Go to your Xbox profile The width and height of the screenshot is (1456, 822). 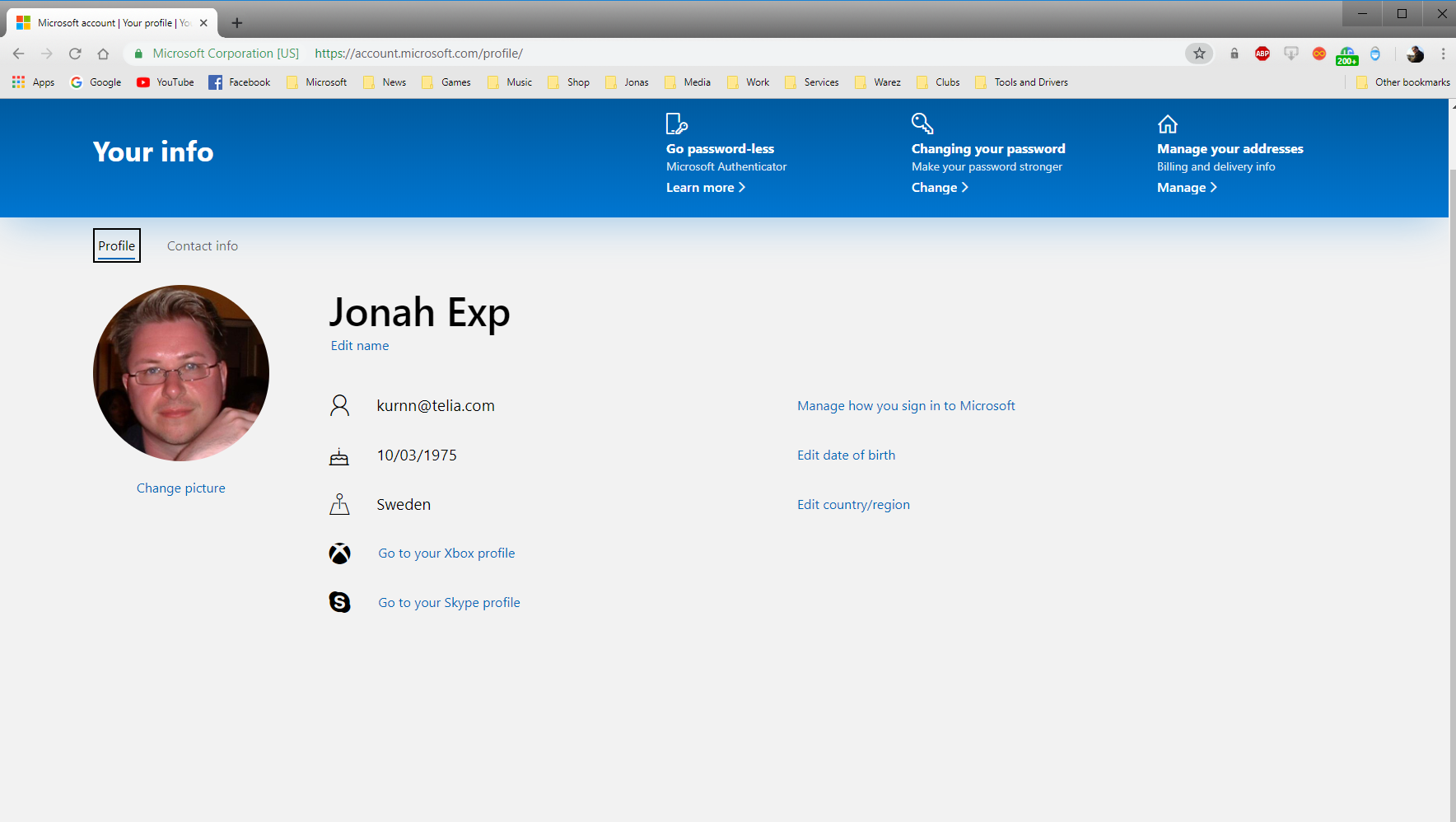(446, 553)
